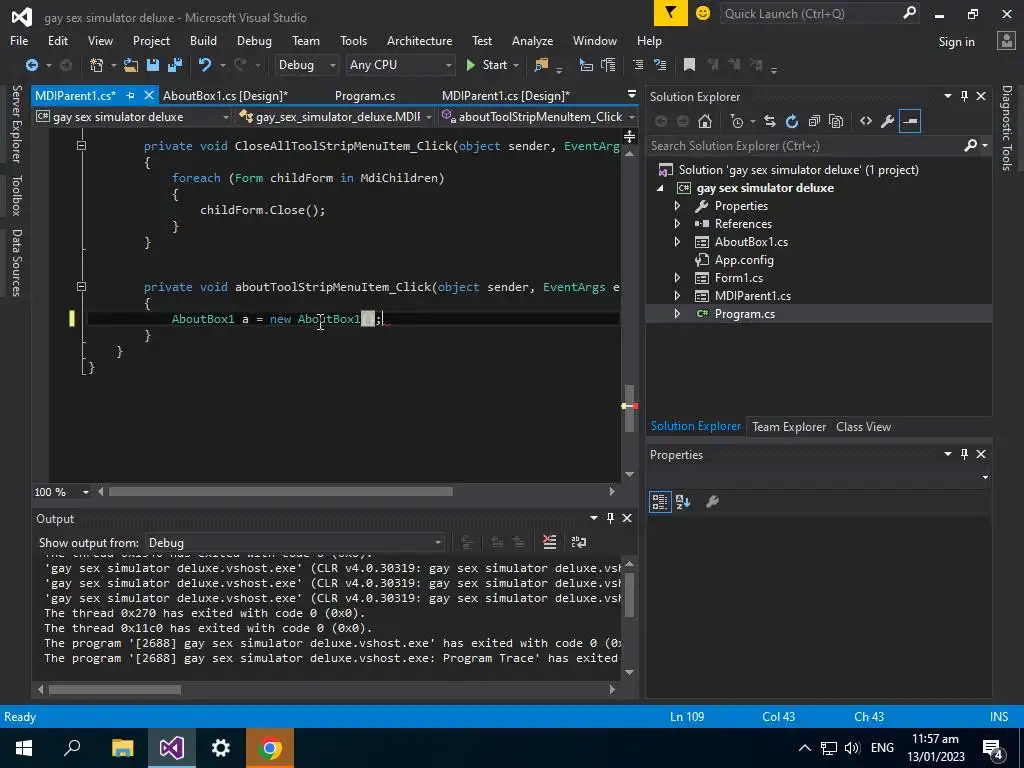Open the Debug solution configuration dropdown
Viewport: 1024px width, 768px height.
(x=307, y=65)
